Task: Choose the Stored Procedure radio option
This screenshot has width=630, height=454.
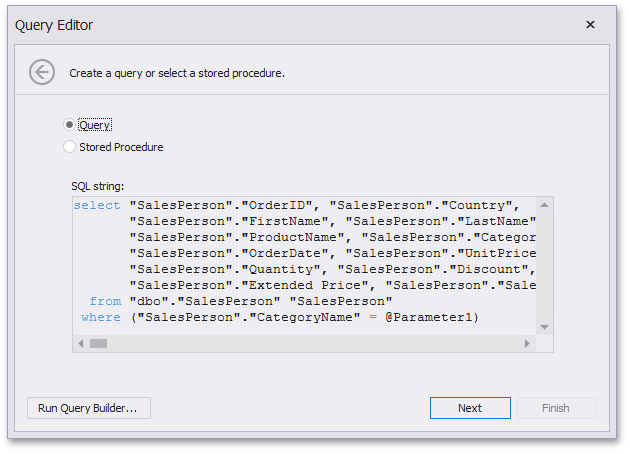Action: [70, 147]
